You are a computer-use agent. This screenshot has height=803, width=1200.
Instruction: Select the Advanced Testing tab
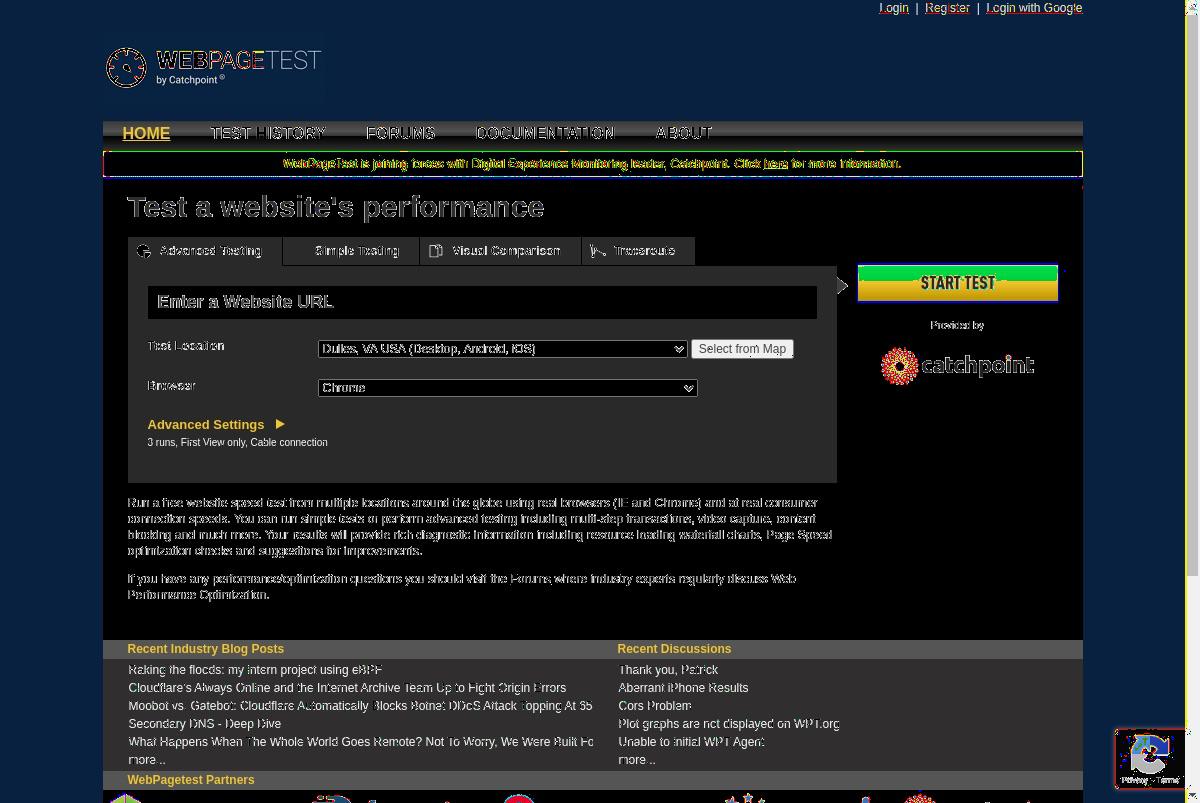tap(205, 251)
